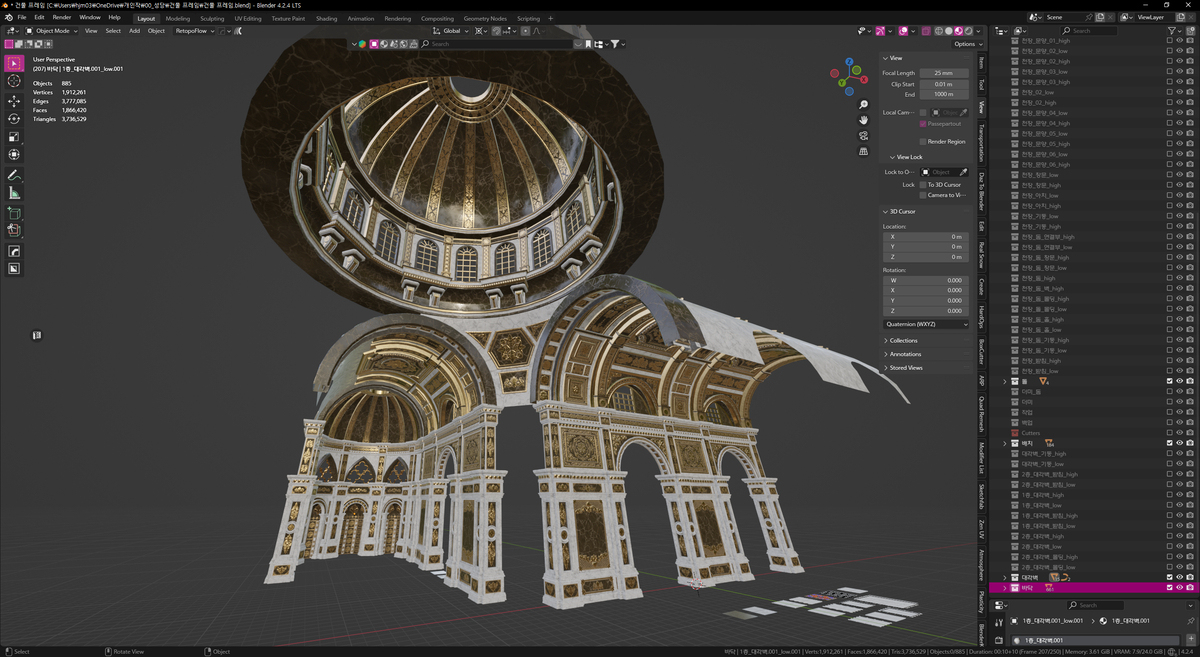Toggle Local Camera checkbox
Viewport: 1200px width, 657px height.
[x=923, y=112]
